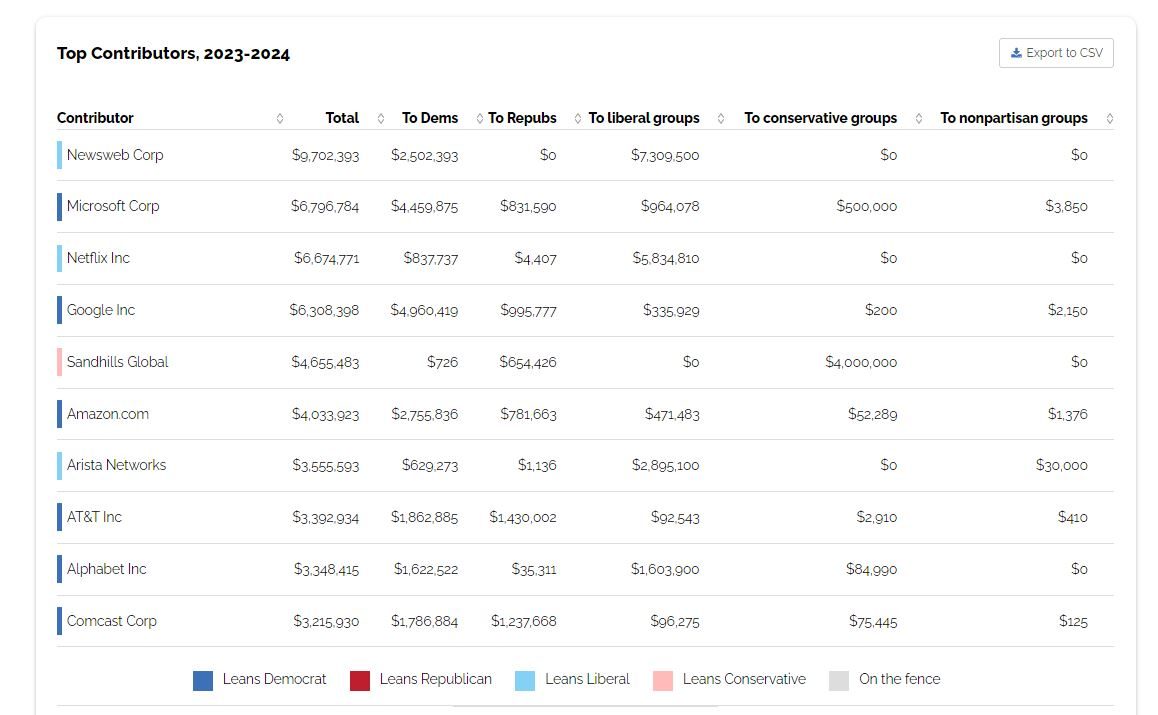This screenshot has height=715, width=1158.
Task: Sort by To liberal groups arrows icon
Action: (578, 119)
